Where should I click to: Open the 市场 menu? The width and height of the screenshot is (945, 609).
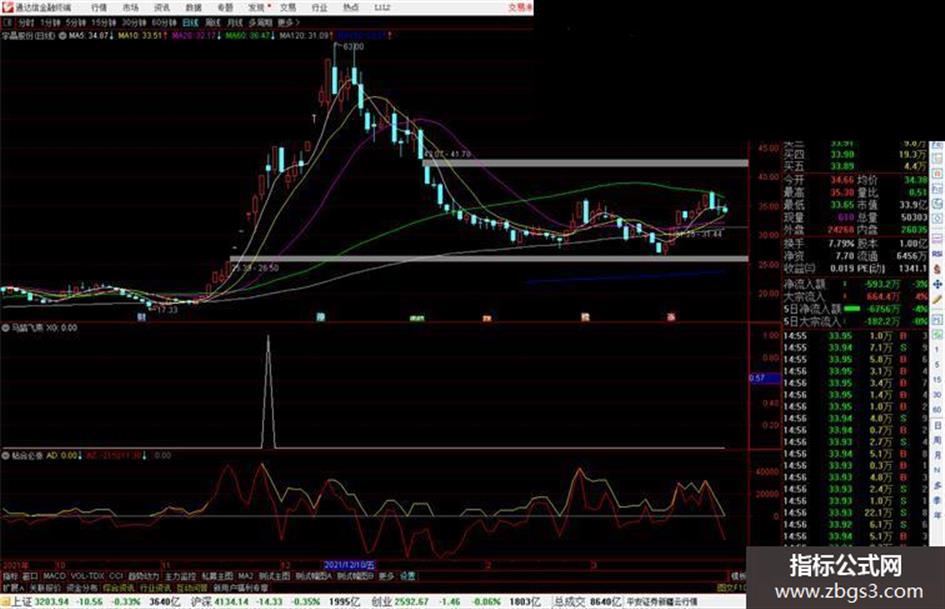click(x=130, y=7)
